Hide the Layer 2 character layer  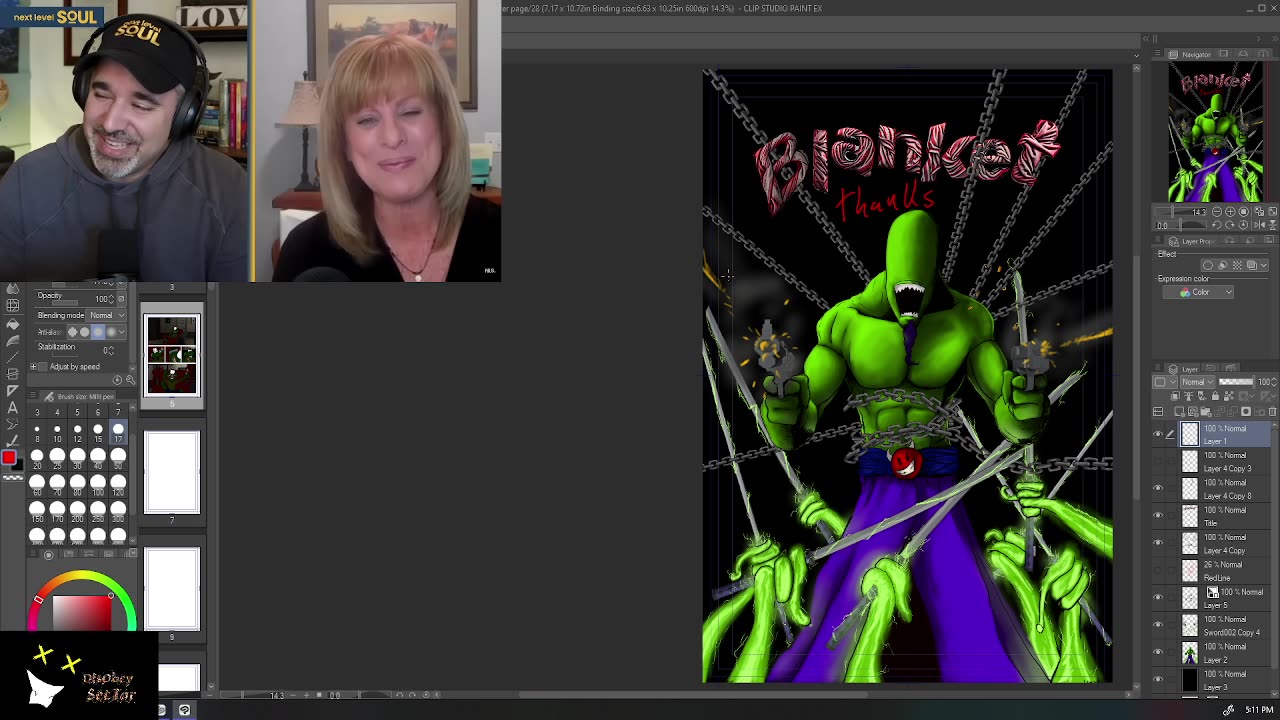click(x=1158, y=653)
